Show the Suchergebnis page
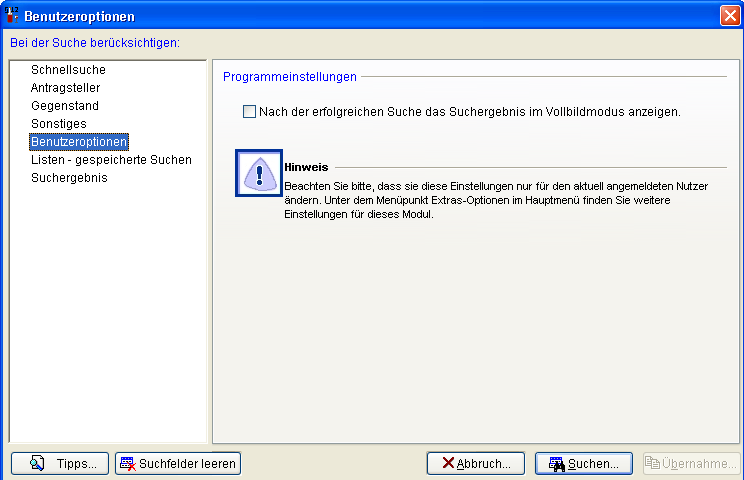Screen dimensions: 744x480 69,178
